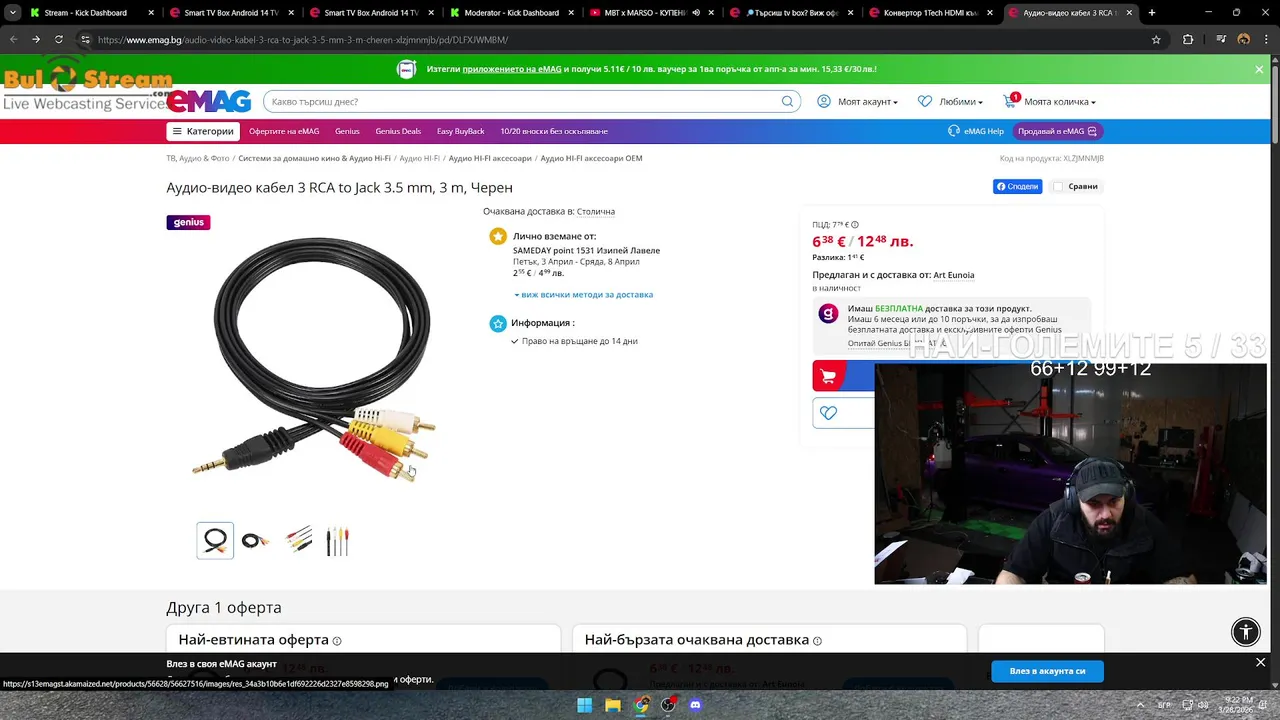Select third thumbnail showing RCA plugs
This screenshot has width=1280, height=720.
click(x=297, y=541)
